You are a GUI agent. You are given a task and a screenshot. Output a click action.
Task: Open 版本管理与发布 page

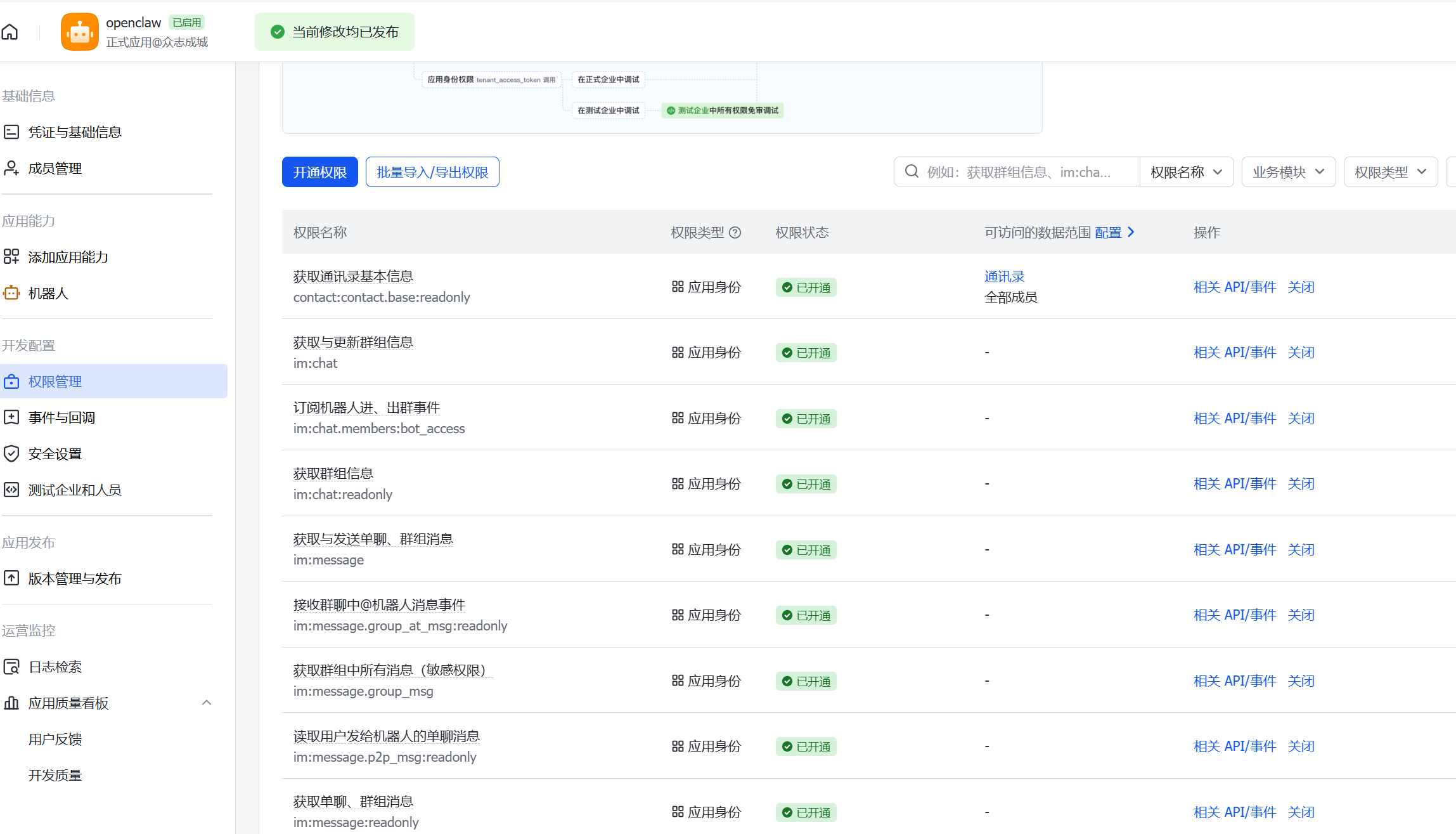pyautogui.click(x=74, y=578)
